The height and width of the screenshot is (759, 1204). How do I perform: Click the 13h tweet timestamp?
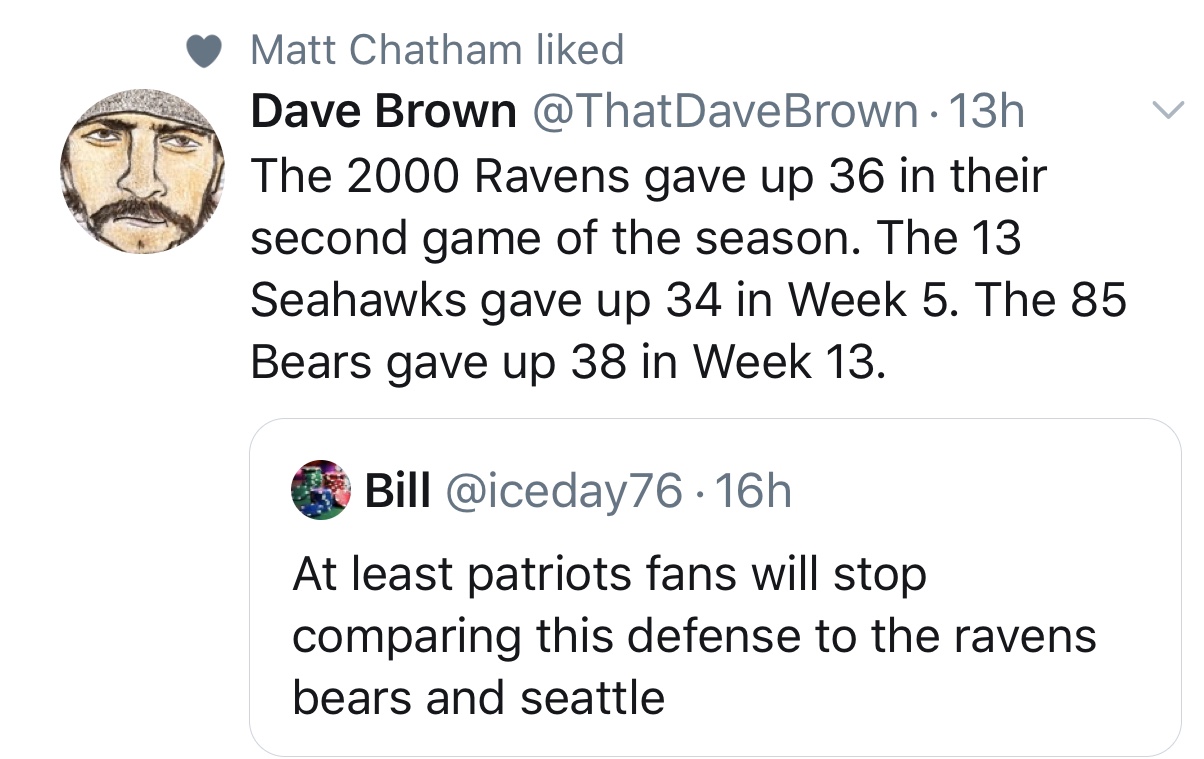coord(985,112)
